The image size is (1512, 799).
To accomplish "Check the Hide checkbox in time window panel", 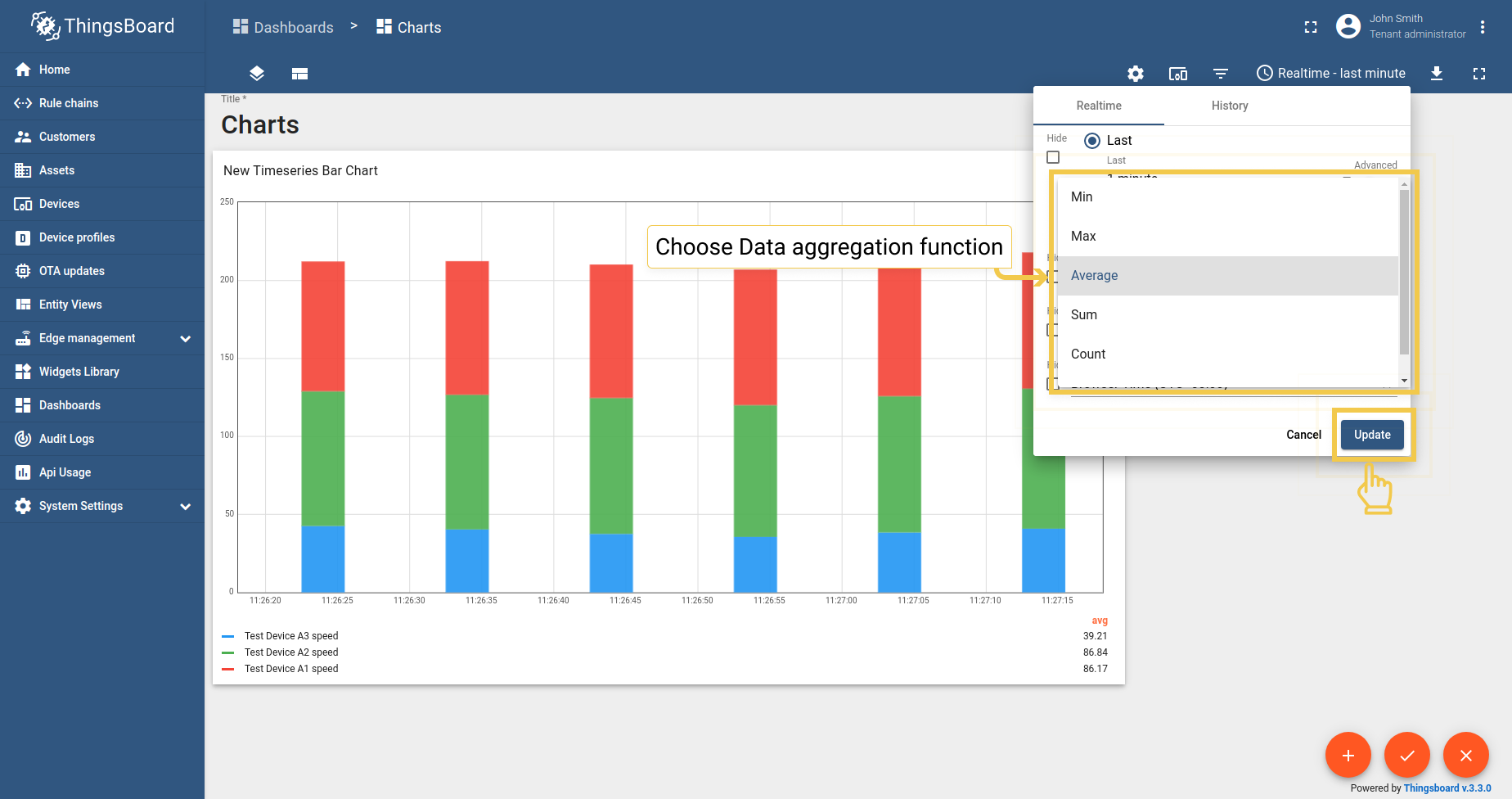I will [1053, 156].
